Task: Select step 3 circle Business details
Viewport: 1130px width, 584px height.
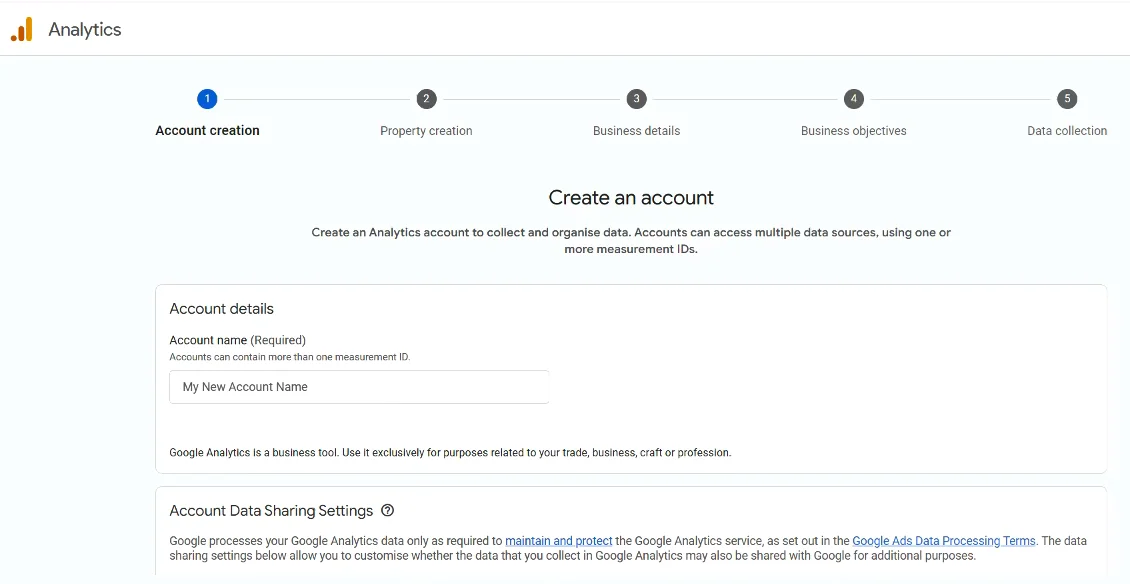Action: click(x=636, y=99)
